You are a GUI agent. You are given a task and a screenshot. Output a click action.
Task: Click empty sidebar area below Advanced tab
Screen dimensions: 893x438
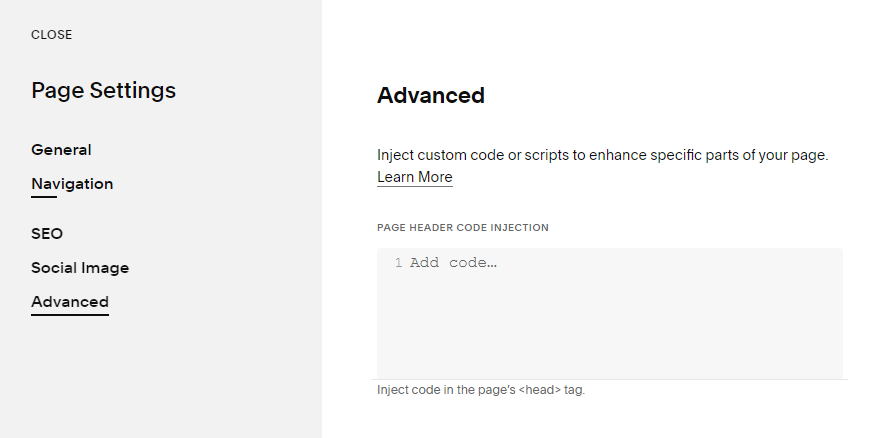point(160,380)
